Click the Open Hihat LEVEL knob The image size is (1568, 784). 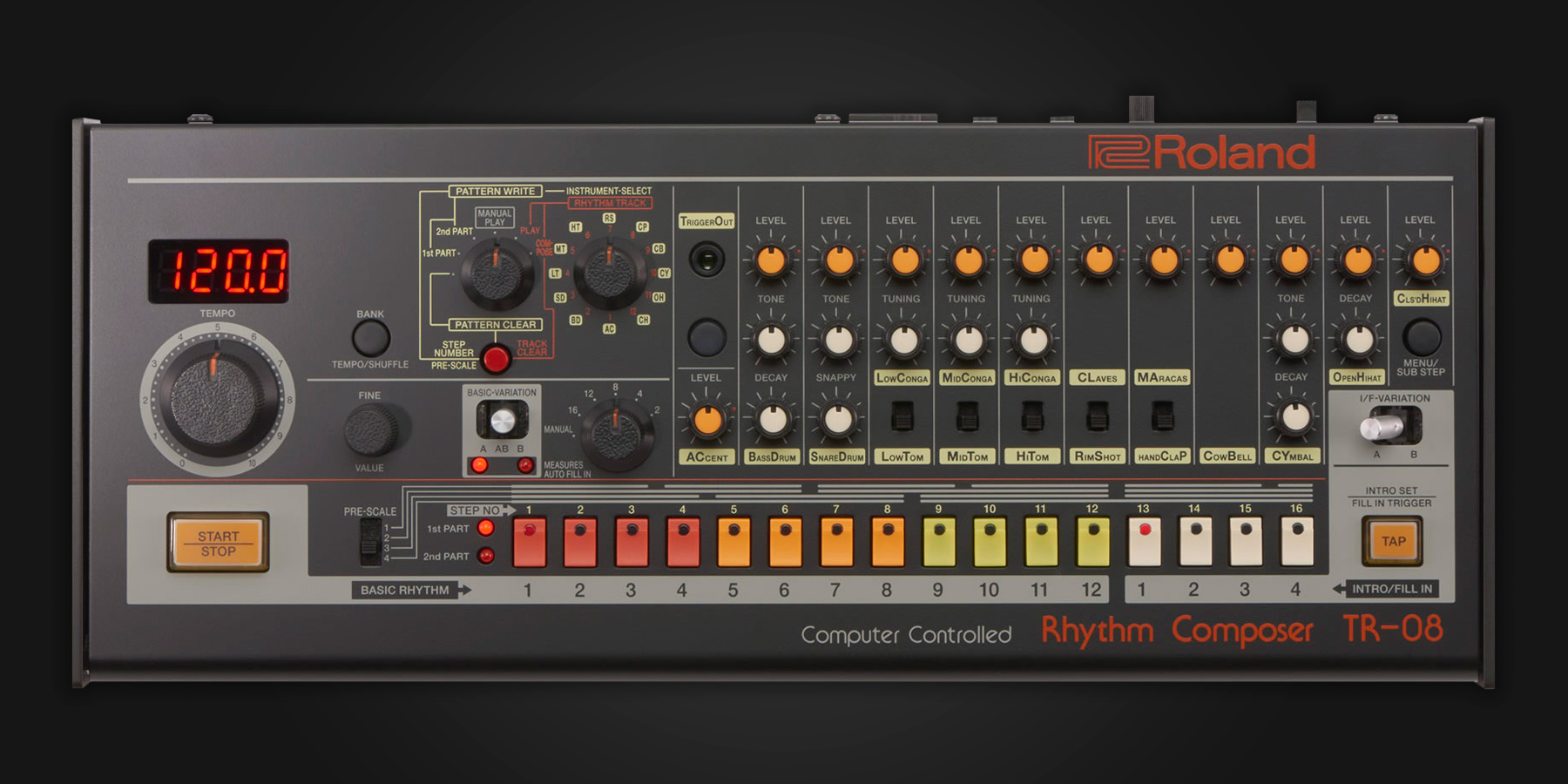[x=1357, y=260]
